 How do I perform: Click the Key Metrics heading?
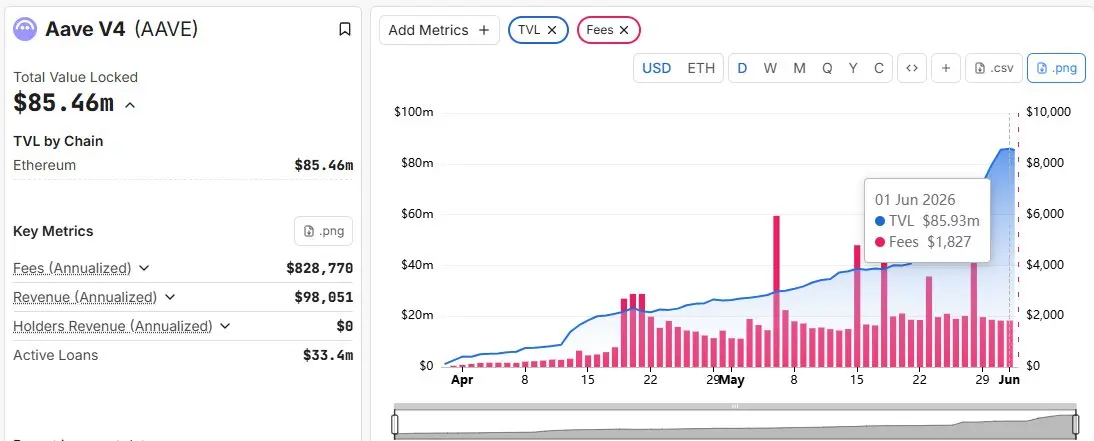(53, 231)
